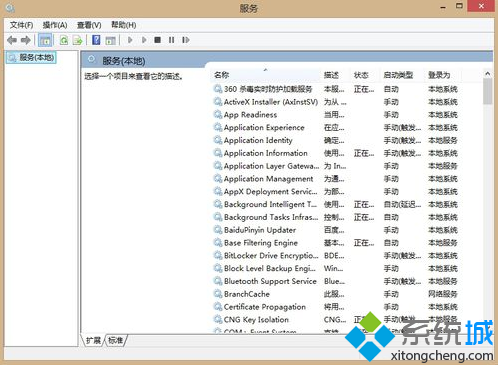Minimize the 服务 window
The image size is (498, 366).
(443, 7)
